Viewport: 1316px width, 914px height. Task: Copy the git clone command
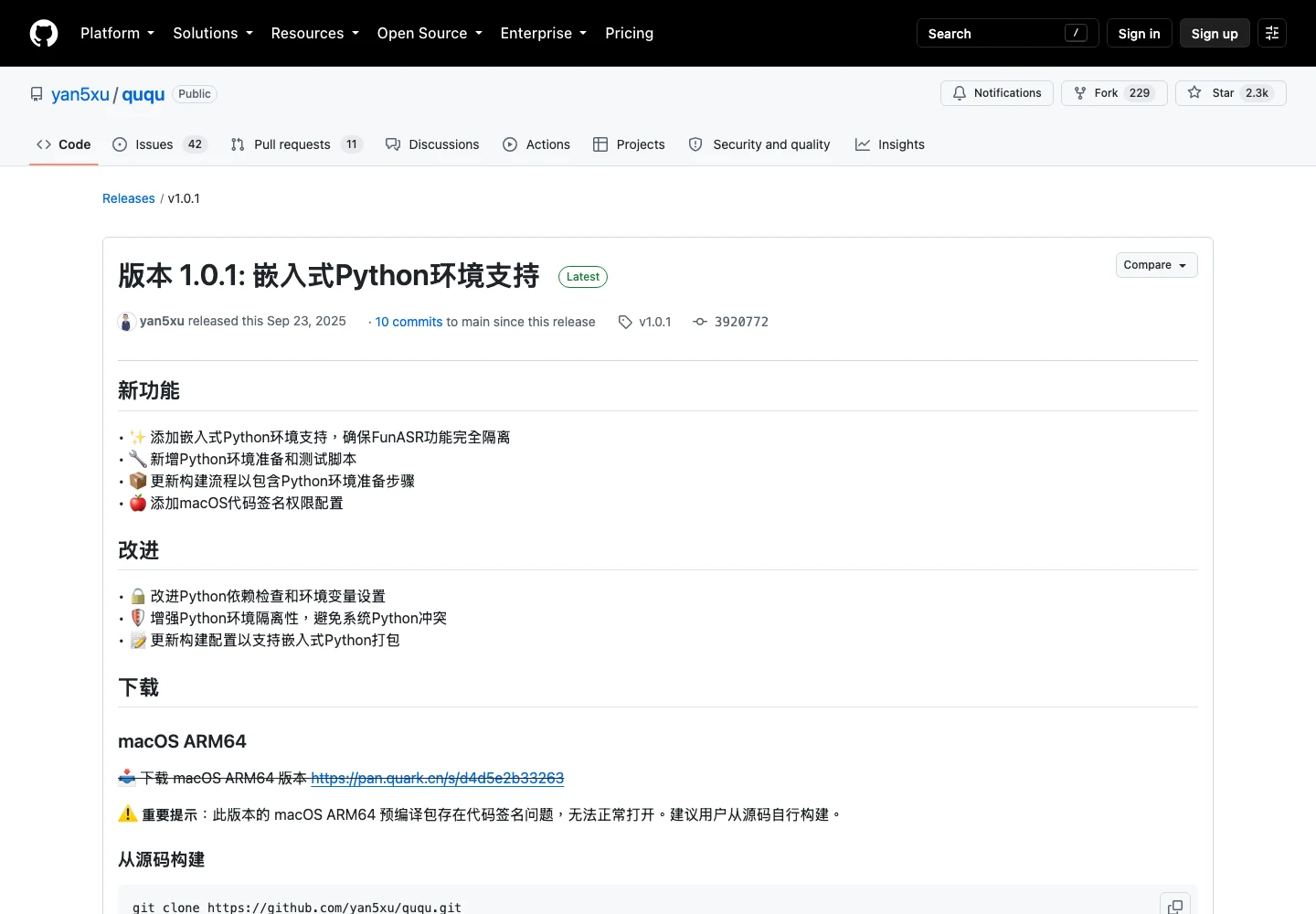1175,906
